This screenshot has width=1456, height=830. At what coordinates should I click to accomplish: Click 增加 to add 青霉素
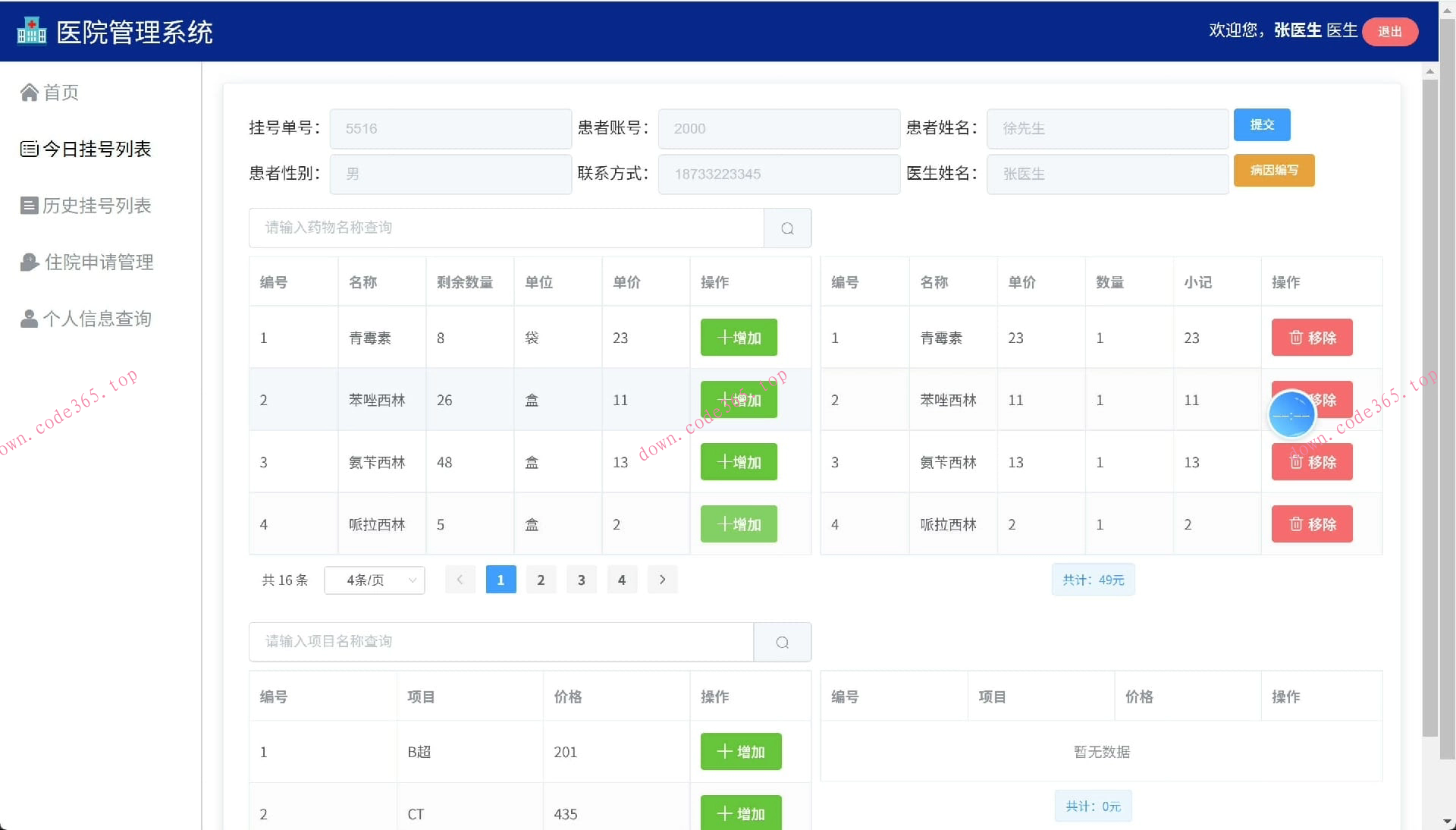(x=738, y=338)
